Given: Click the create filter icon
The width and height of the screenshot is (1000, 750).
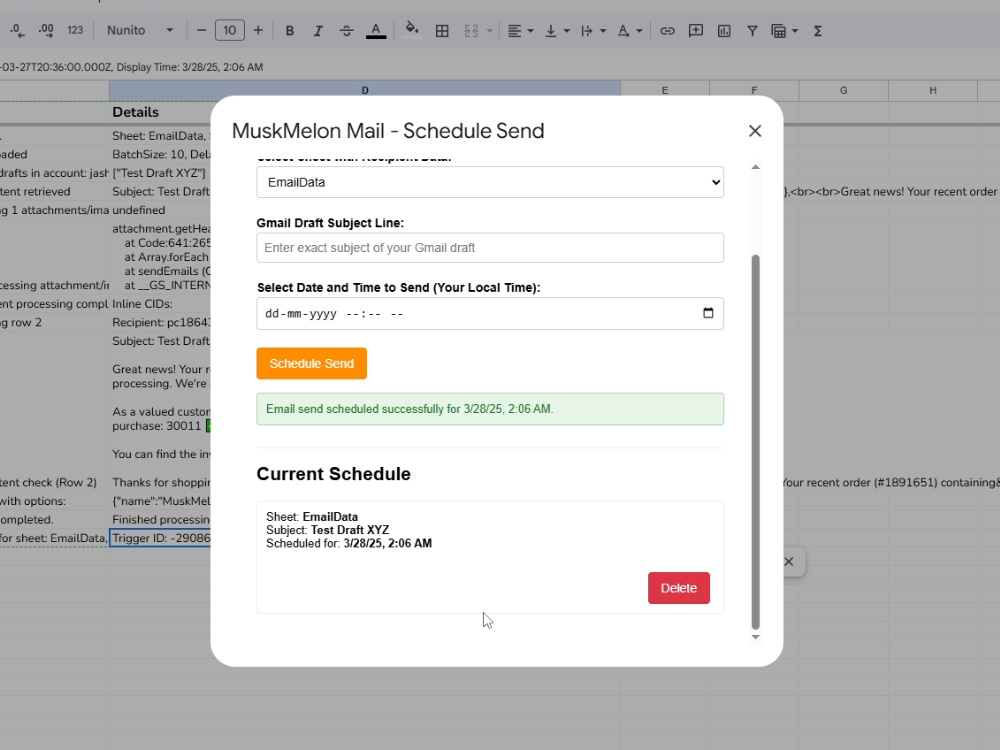Looking at the screenshot, I should pyautogui.click(x=753, y=31).
